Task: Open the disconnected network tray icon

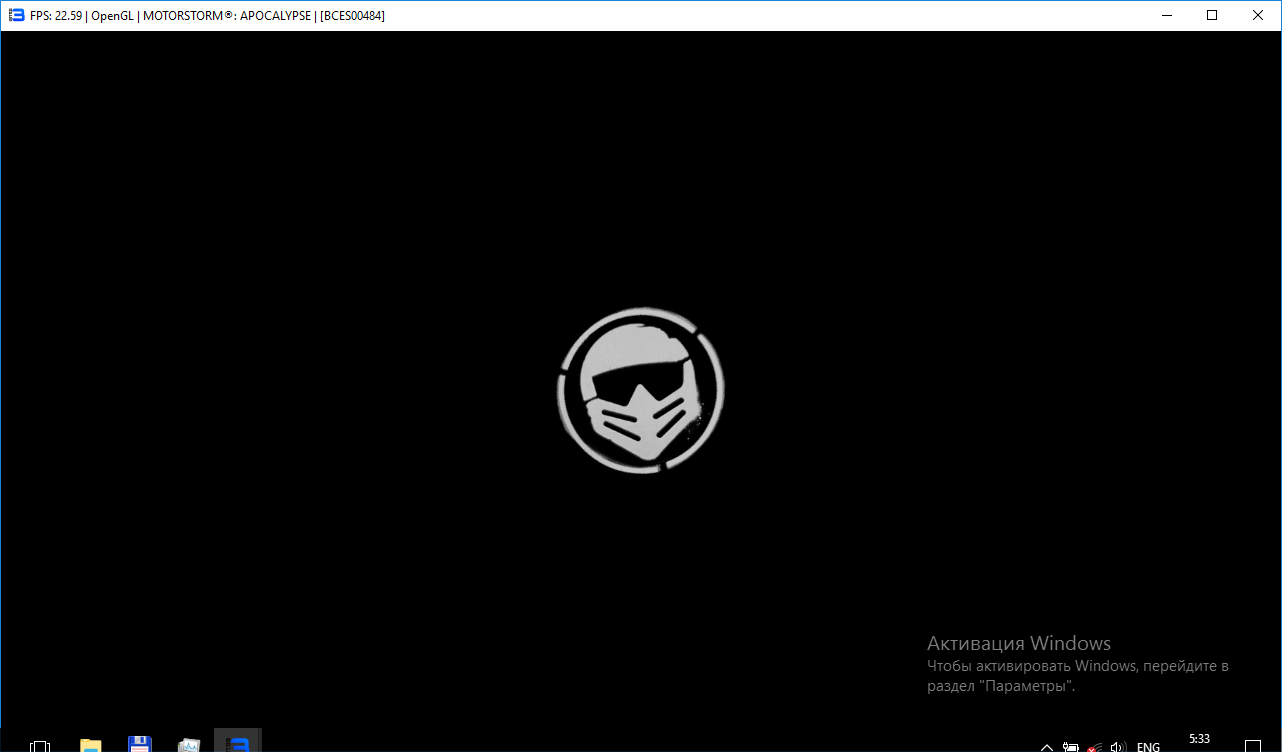Action: [1095, 746]
